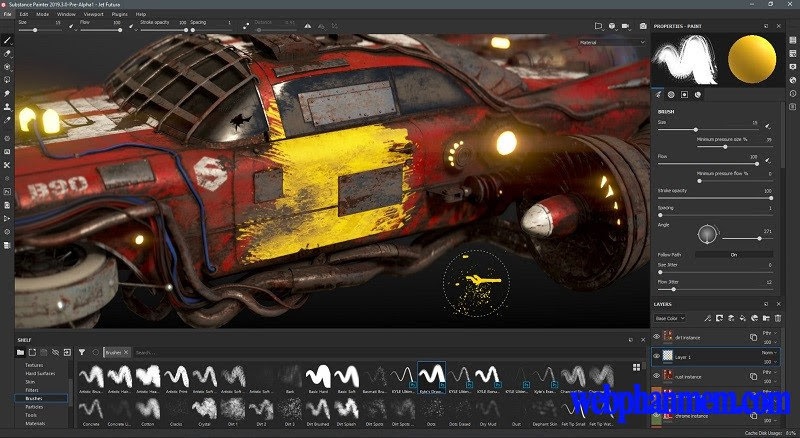Click the video camera icon above viewport
This screenshot has width=800, height=438.
point(626,26)
